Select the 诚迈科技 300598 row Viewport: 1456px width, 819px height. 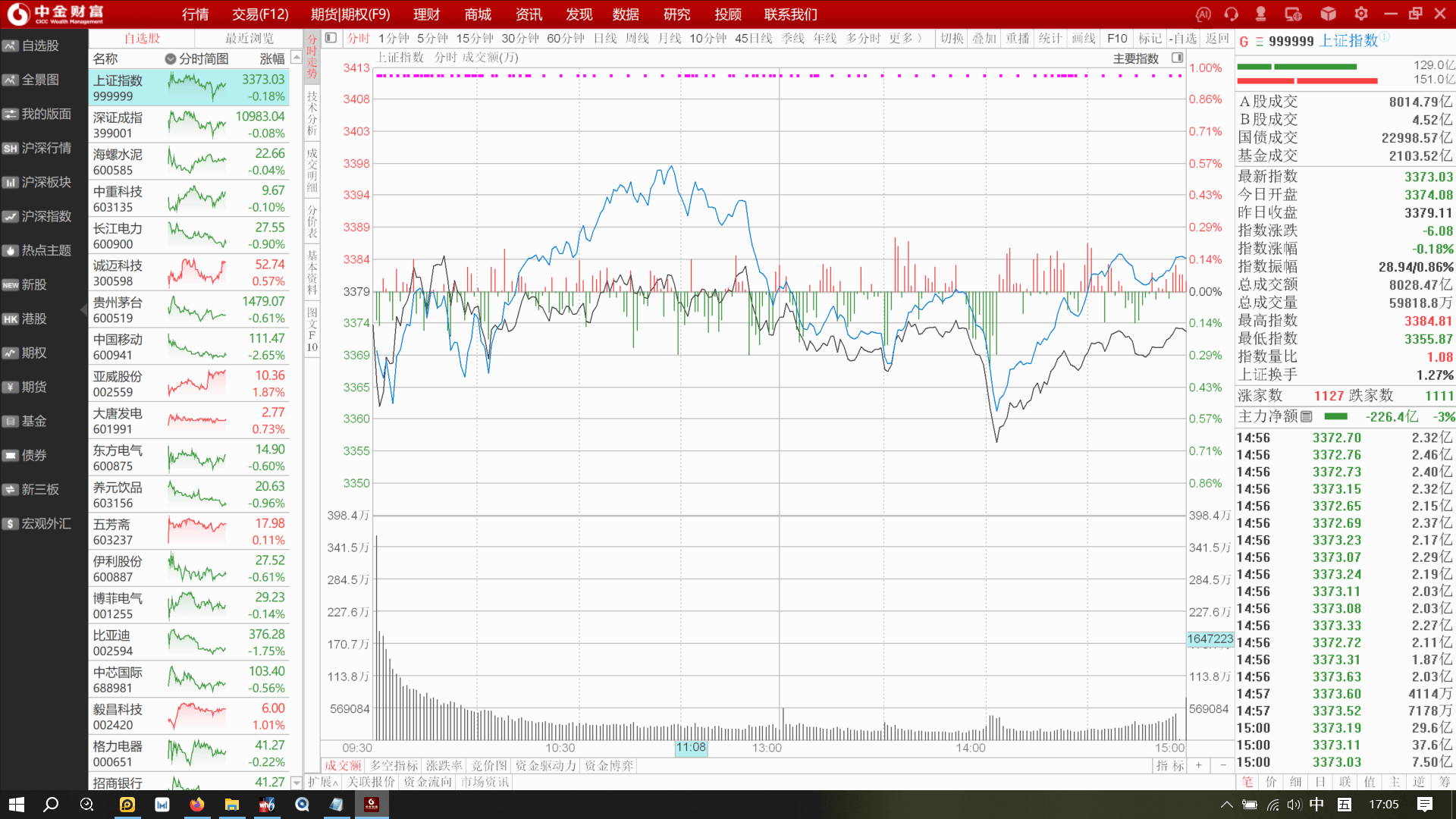189,272
